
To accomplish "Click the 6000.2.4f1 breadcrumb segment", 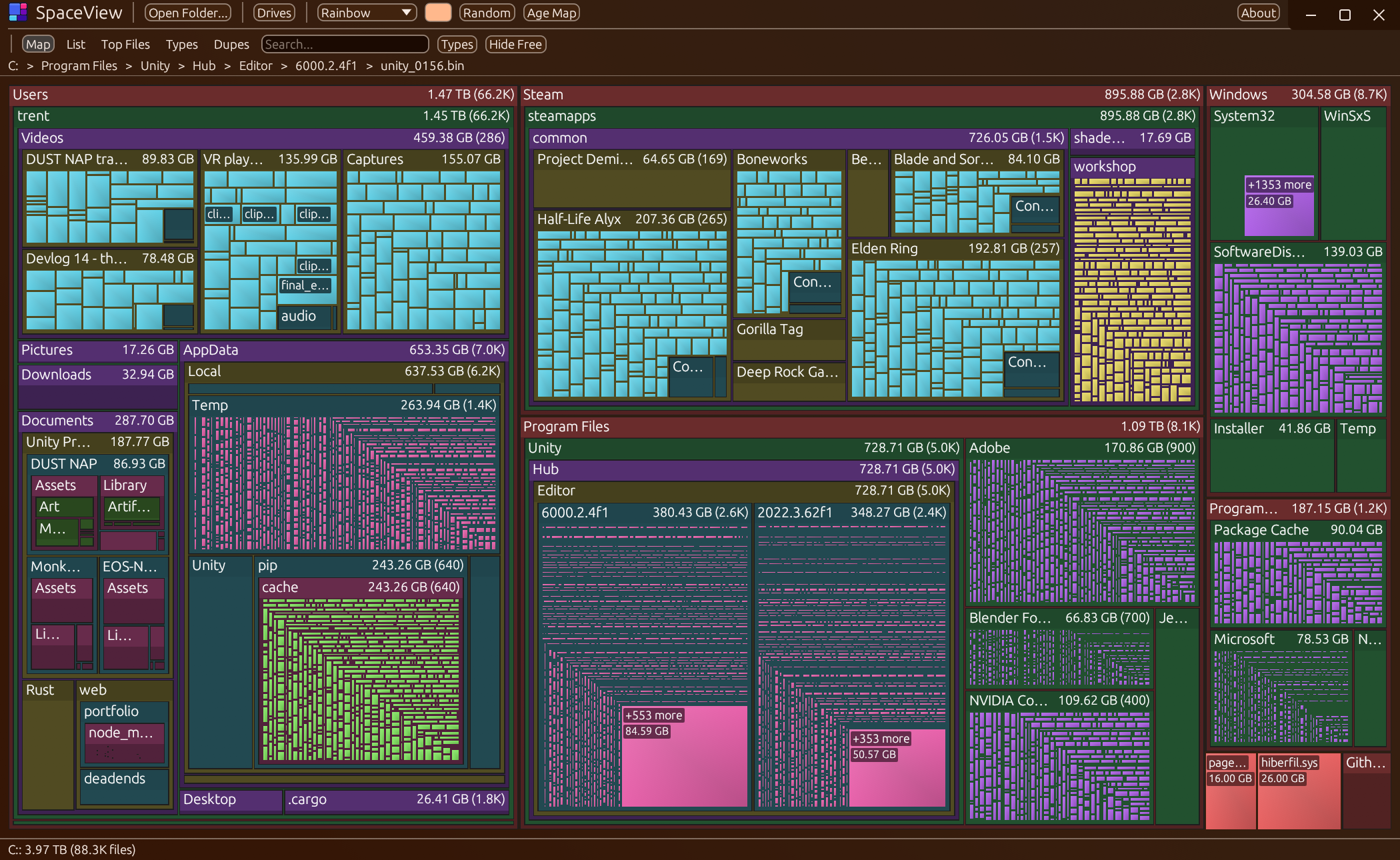I will pos(326,65).
